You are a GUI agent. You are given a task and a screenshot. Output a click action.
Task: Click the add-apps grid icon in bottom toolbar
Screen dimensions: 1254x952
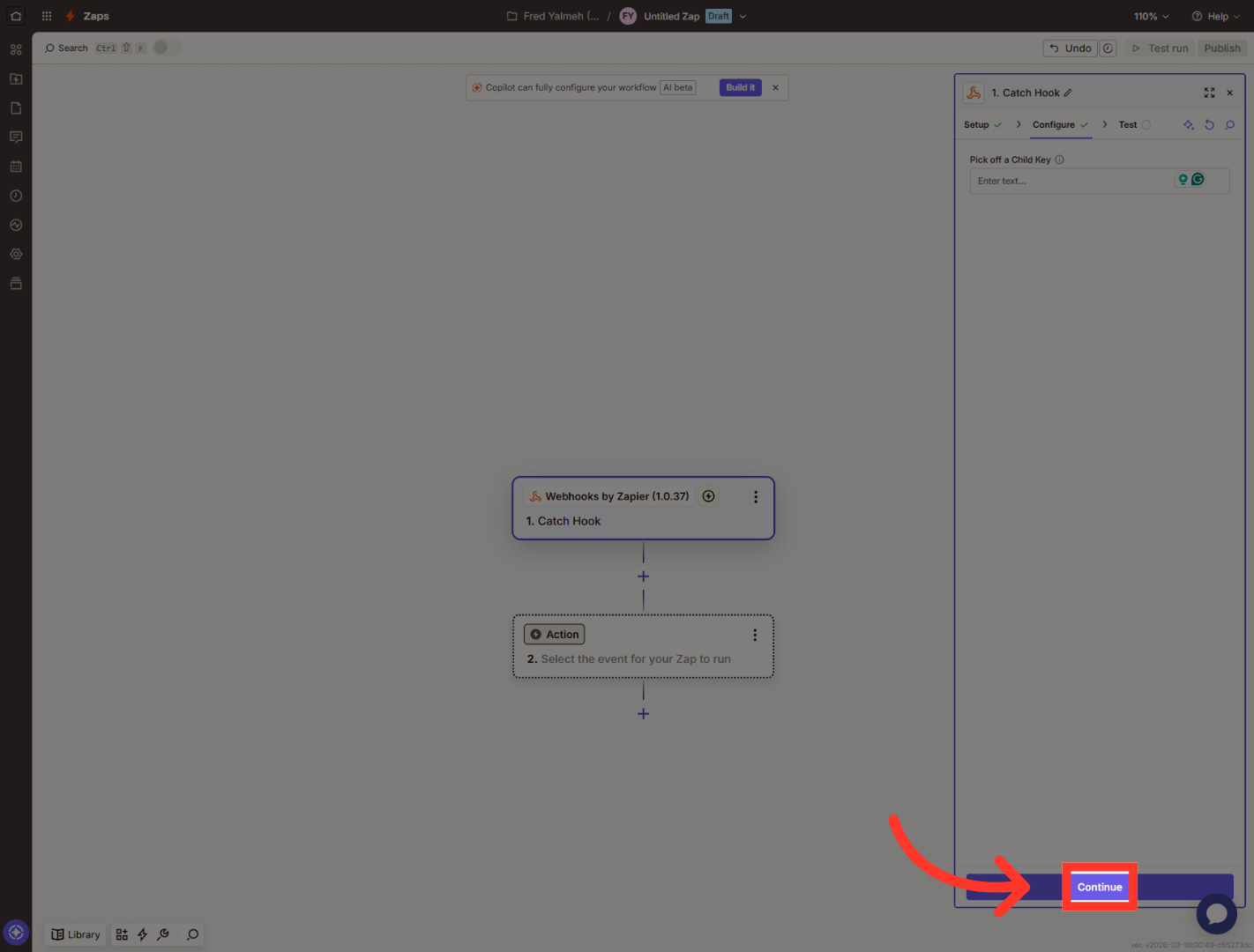click(x=122, y=934)
